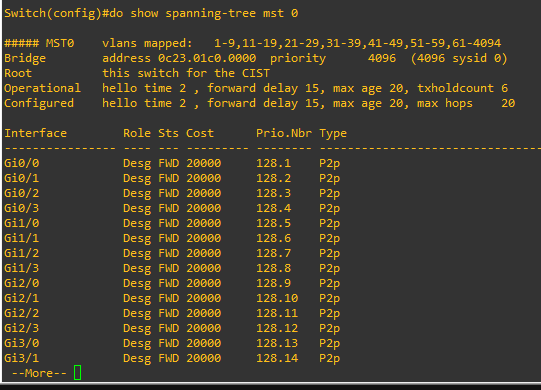Click the command 'do show spanning-tree mst 0'
Image resolution: width=541 pixels, height=390 pixels.
[204, 13]
